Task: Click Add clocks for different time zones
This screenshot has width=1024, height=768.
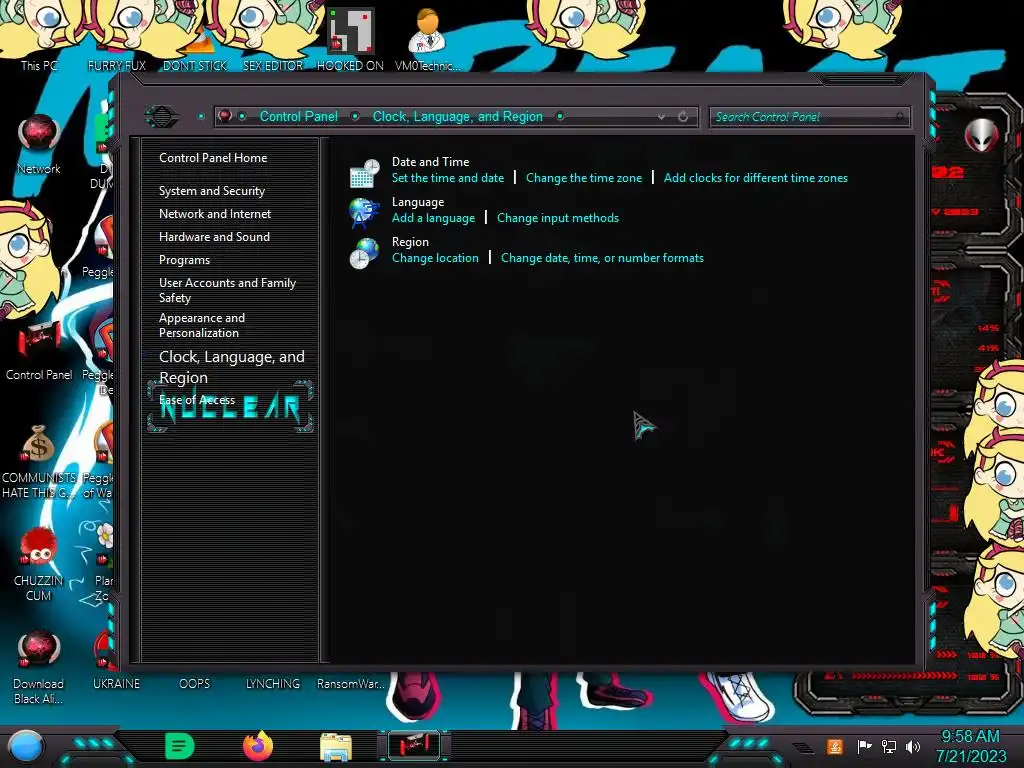Action: (756, 178)
